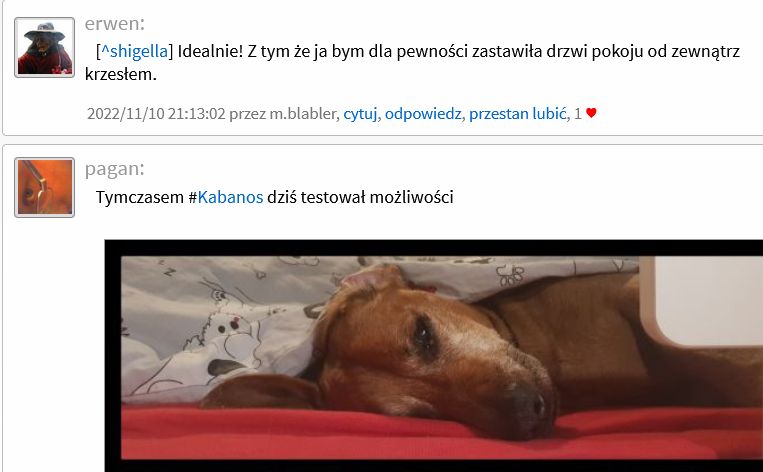Click the word krzesłem in erwen's message
The width and height of the screenshot is (763, 472).
[x=121, y=74]
